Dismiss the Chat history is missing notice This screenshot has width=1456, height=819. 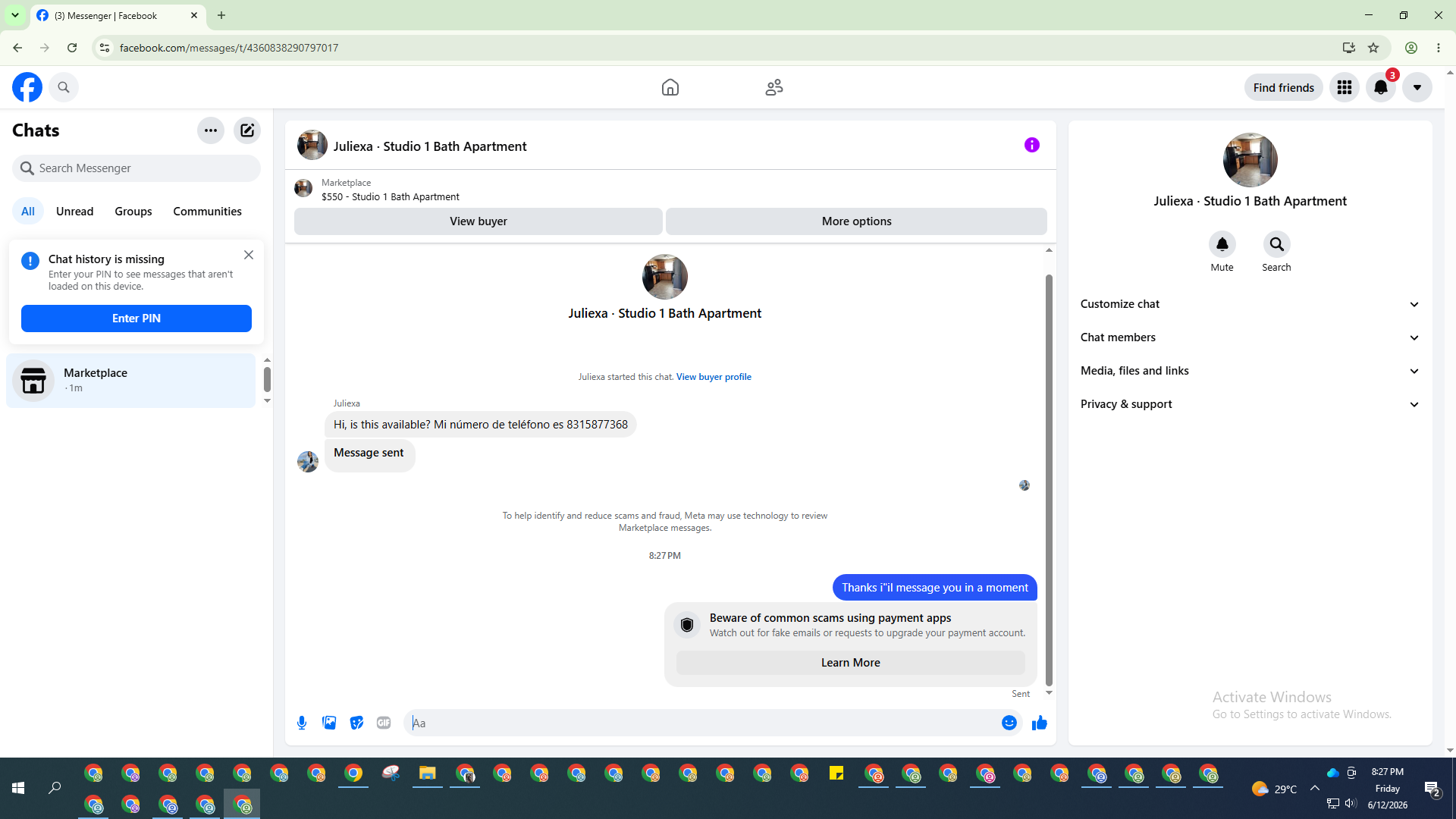tap(249, 255)
